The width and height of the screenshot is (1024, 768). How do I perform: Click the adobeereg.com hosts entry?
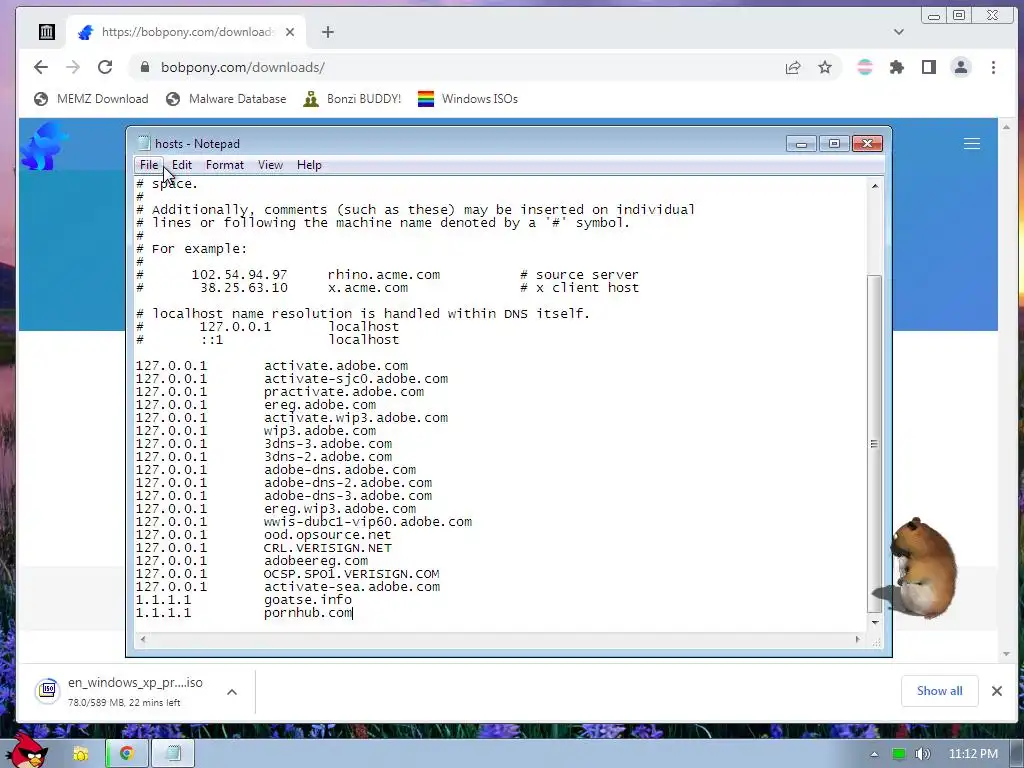(x=251, y=561)
